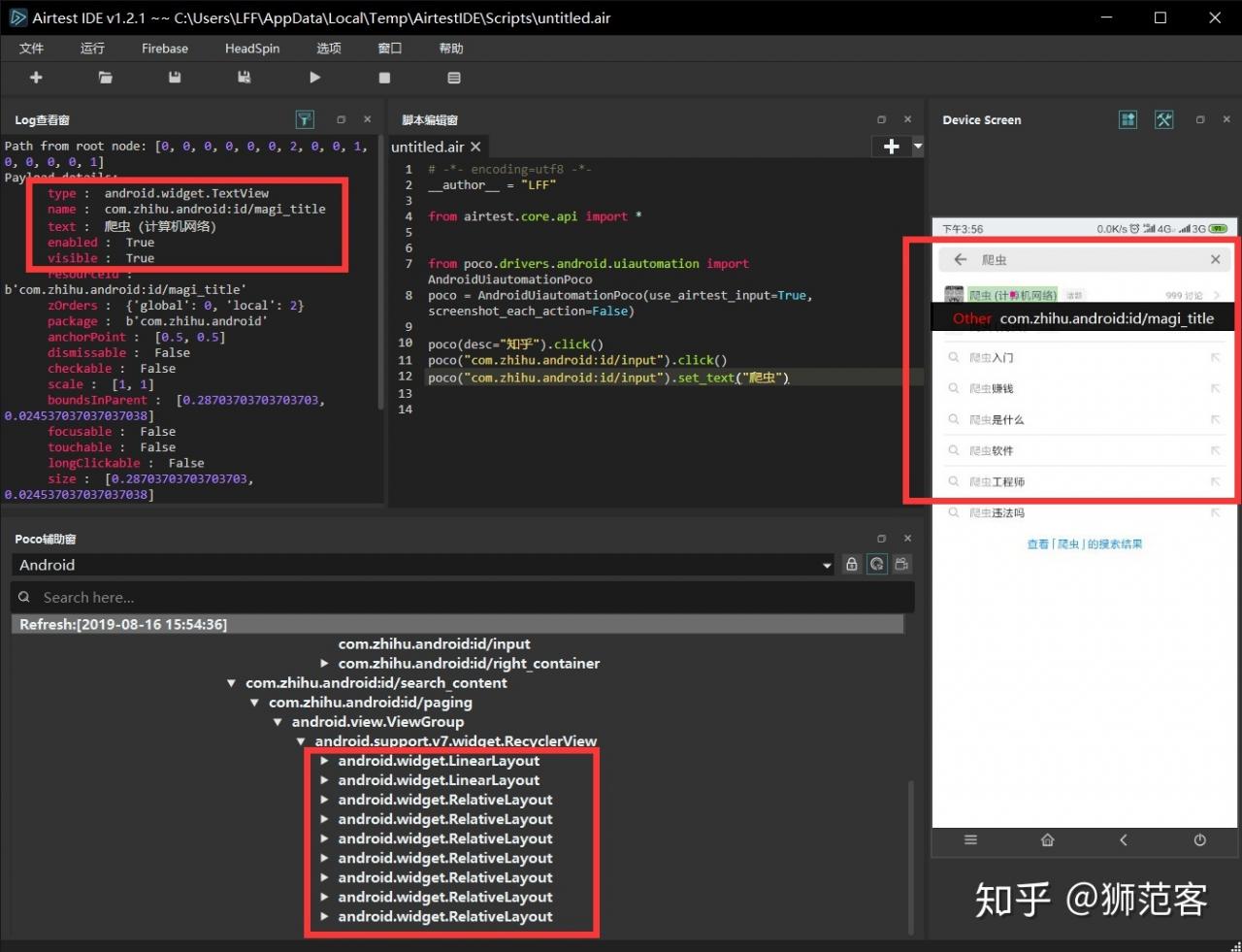Expand the first android.widget.RelativeLayout node
The width and height of the screenshot is (1242, 952).
click(324, 800)
